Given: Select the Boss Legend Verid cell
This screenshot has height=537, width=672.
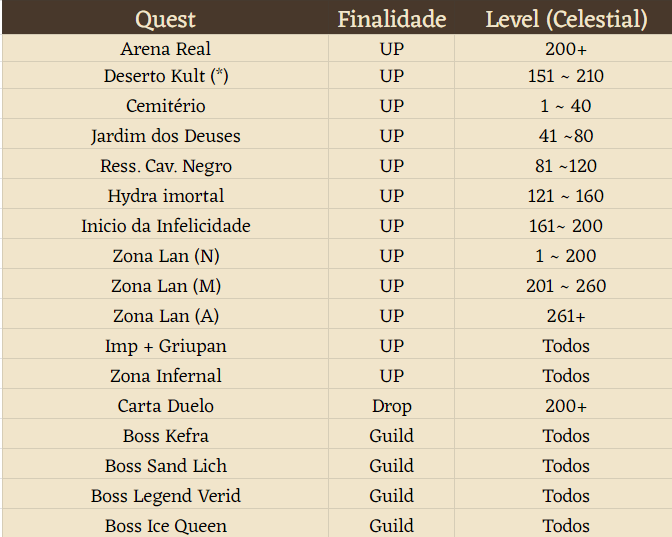Looking at the screenshot, I should tap(165, 494).
